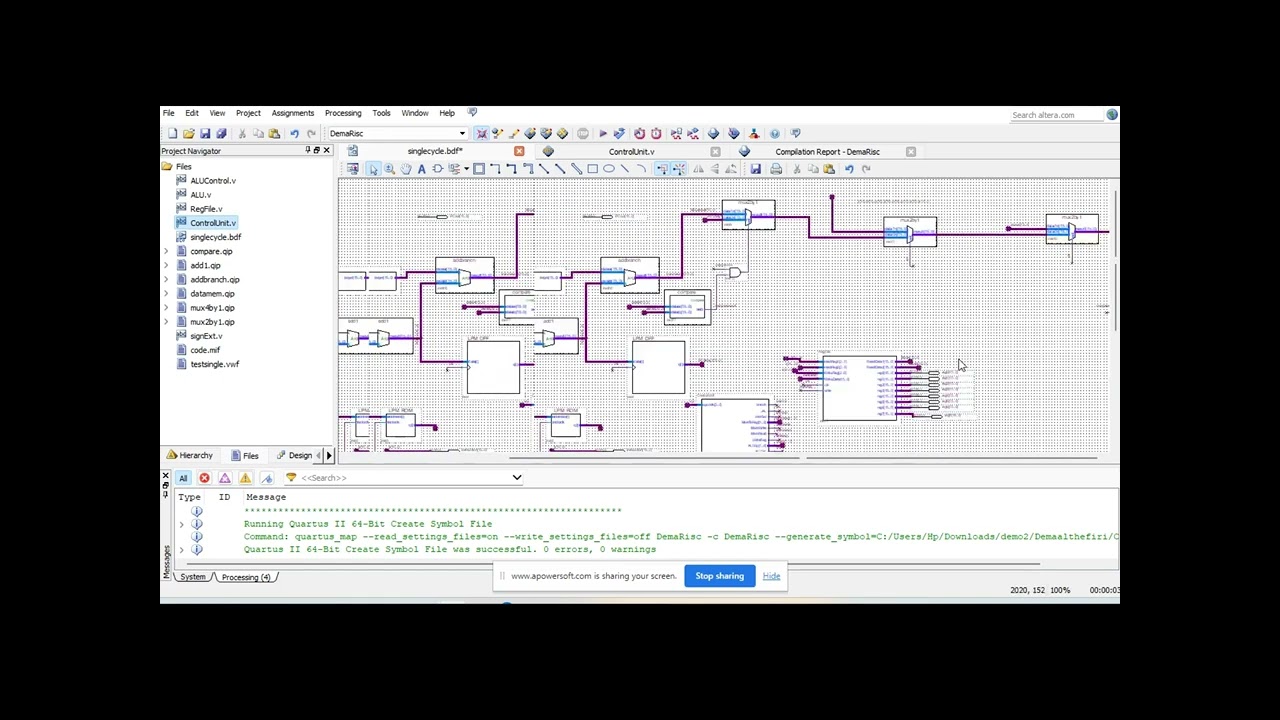The image size is (1280, 720).
Task: Pick the Hand pan tool
Action: (405, 169)
